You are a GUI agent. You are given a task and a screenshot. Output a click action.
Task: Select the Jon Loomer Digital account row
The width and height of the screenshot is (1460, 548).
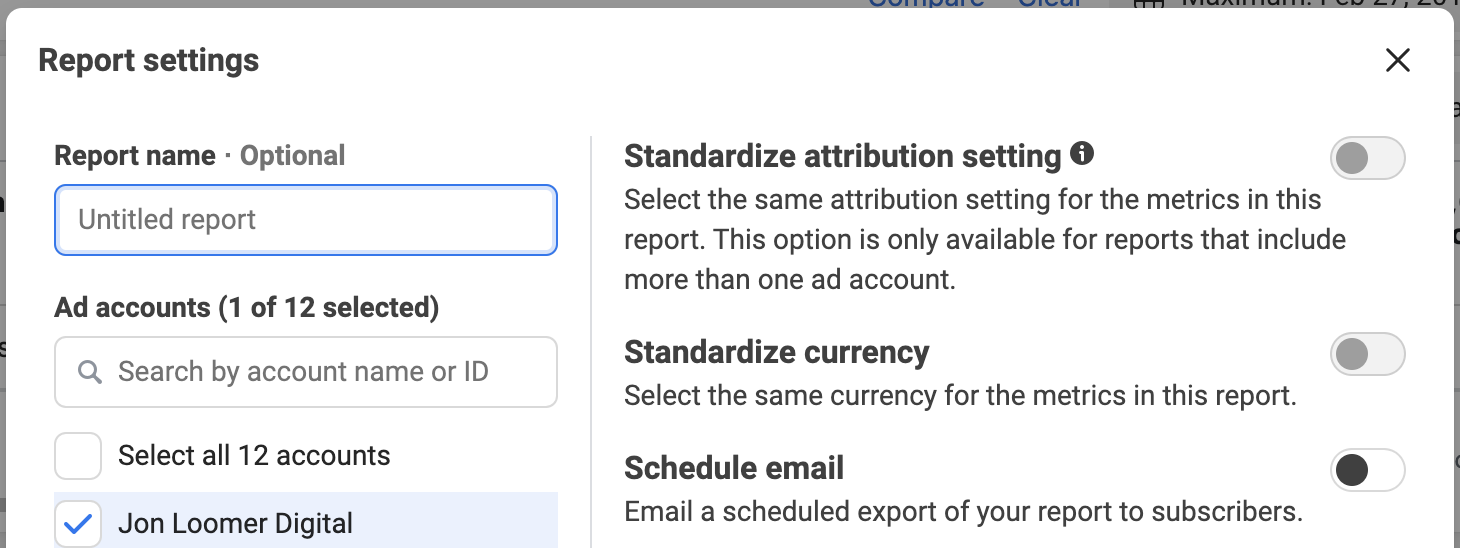306,520
